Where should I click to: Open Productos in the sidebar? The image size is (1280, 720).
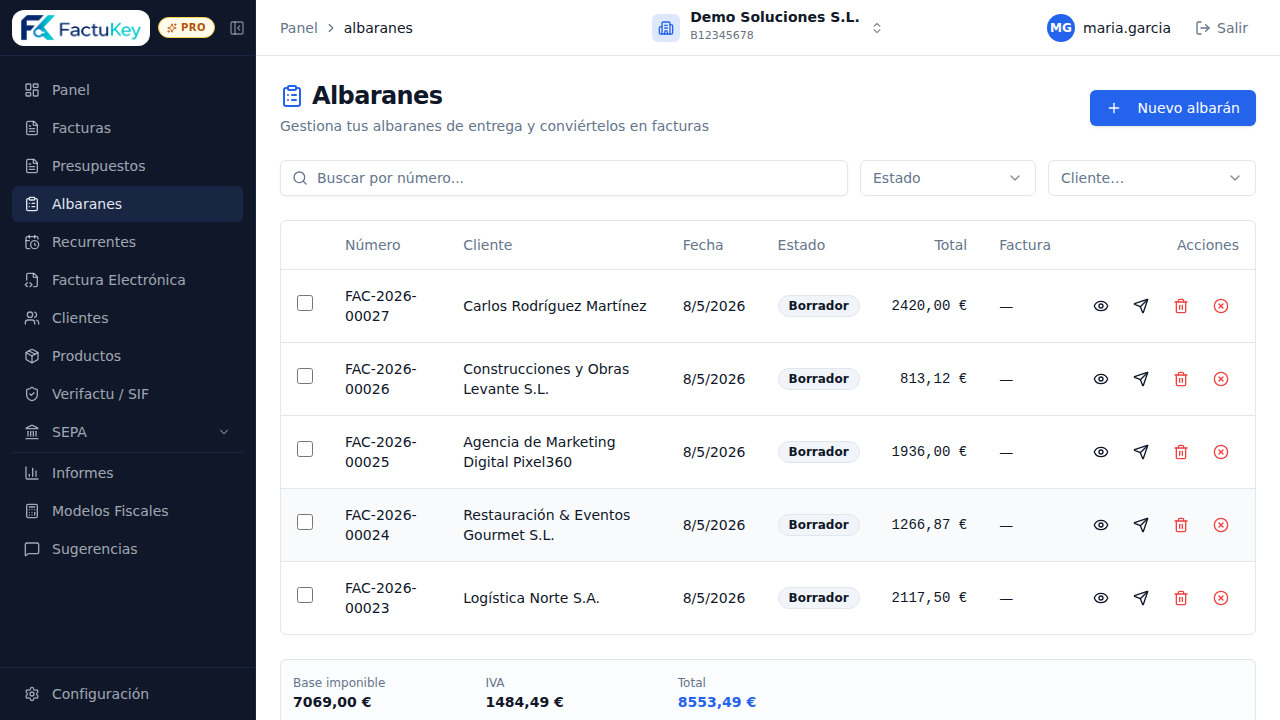coord(127,356)
